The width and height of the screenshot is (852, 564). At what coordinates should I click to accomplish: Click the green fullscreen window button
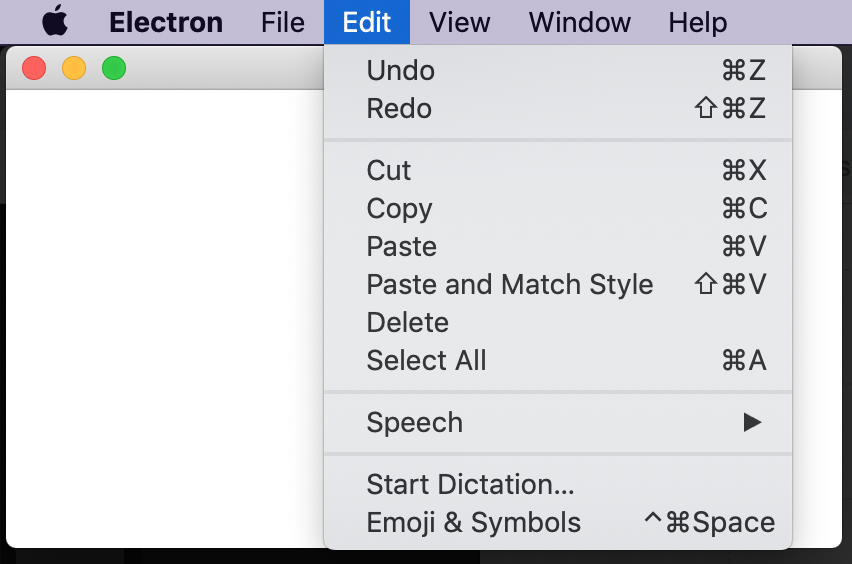pyautogui.click(x=114, y=68)
